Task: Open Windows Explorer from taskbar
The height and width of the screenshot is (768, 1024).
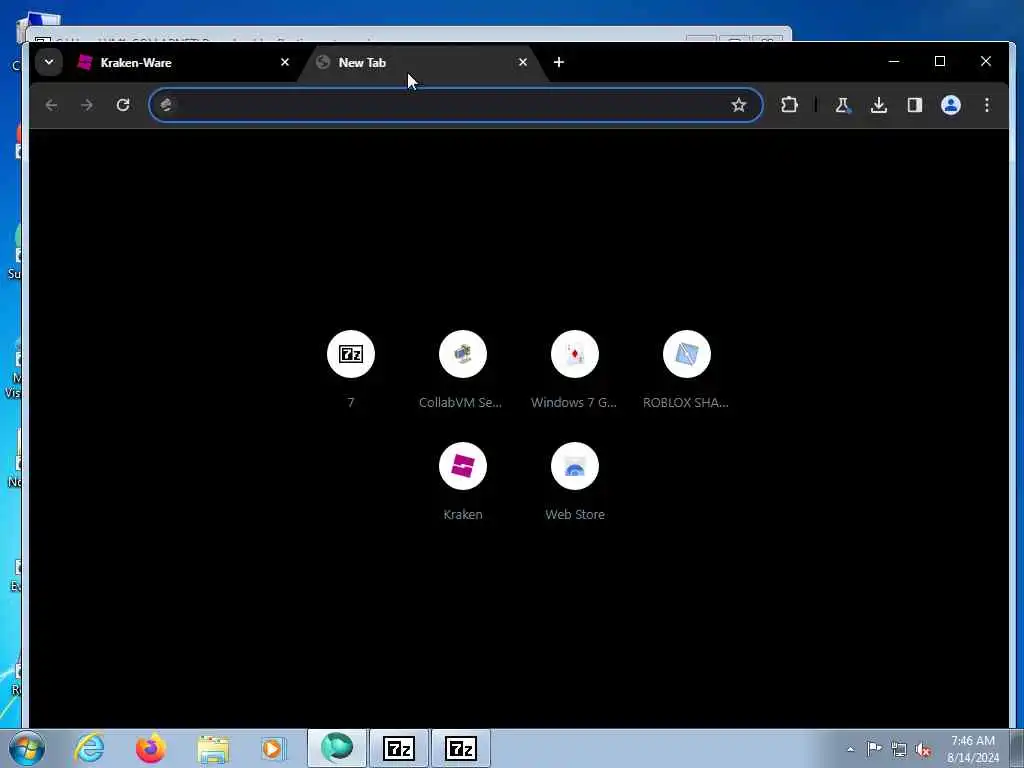Action: pos(213,748)
